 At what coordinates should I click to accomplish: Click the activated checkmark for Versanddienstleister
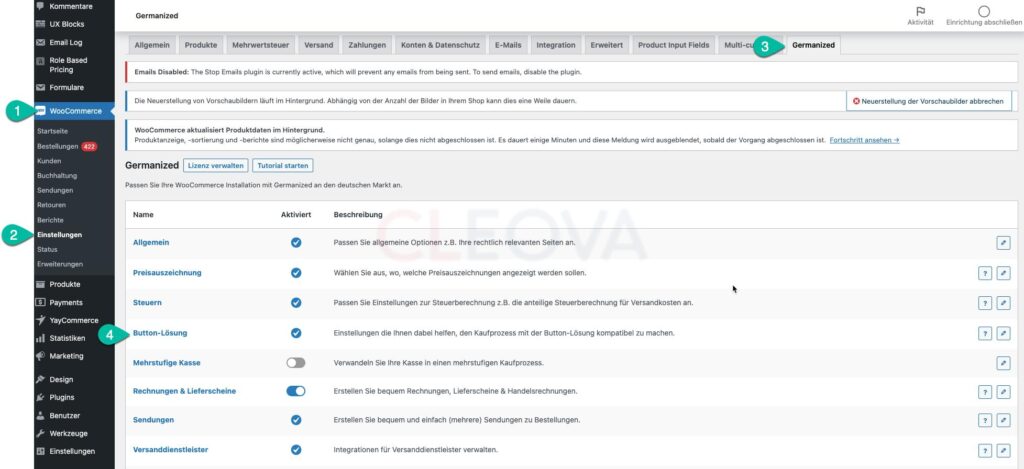296,450
